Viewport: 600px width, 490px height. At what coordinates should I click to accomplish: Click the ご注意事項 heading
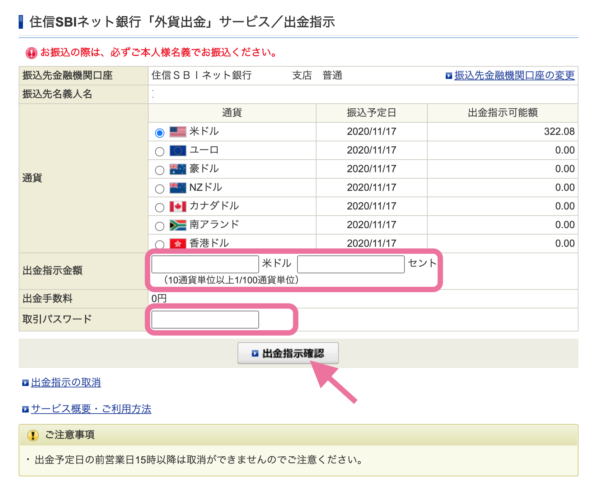click(x=70, y=435)
